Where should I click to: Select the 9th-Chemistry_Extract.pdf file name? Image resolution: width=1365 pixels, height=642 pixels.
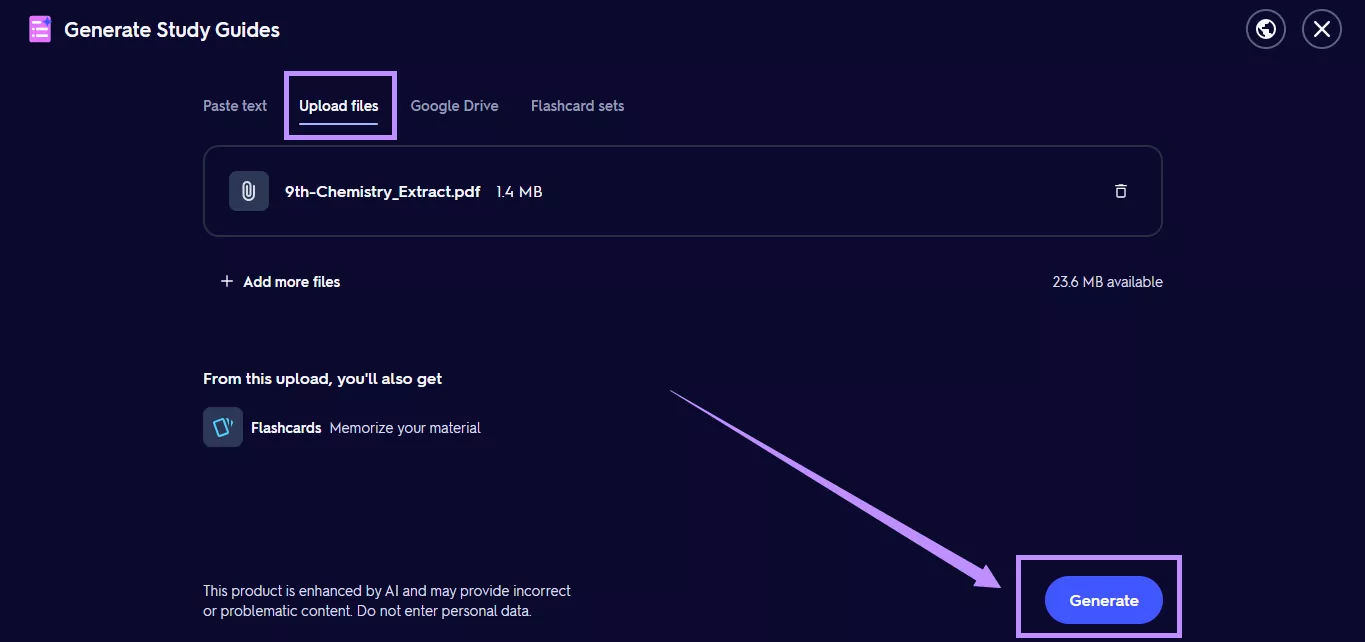point(384,191)
